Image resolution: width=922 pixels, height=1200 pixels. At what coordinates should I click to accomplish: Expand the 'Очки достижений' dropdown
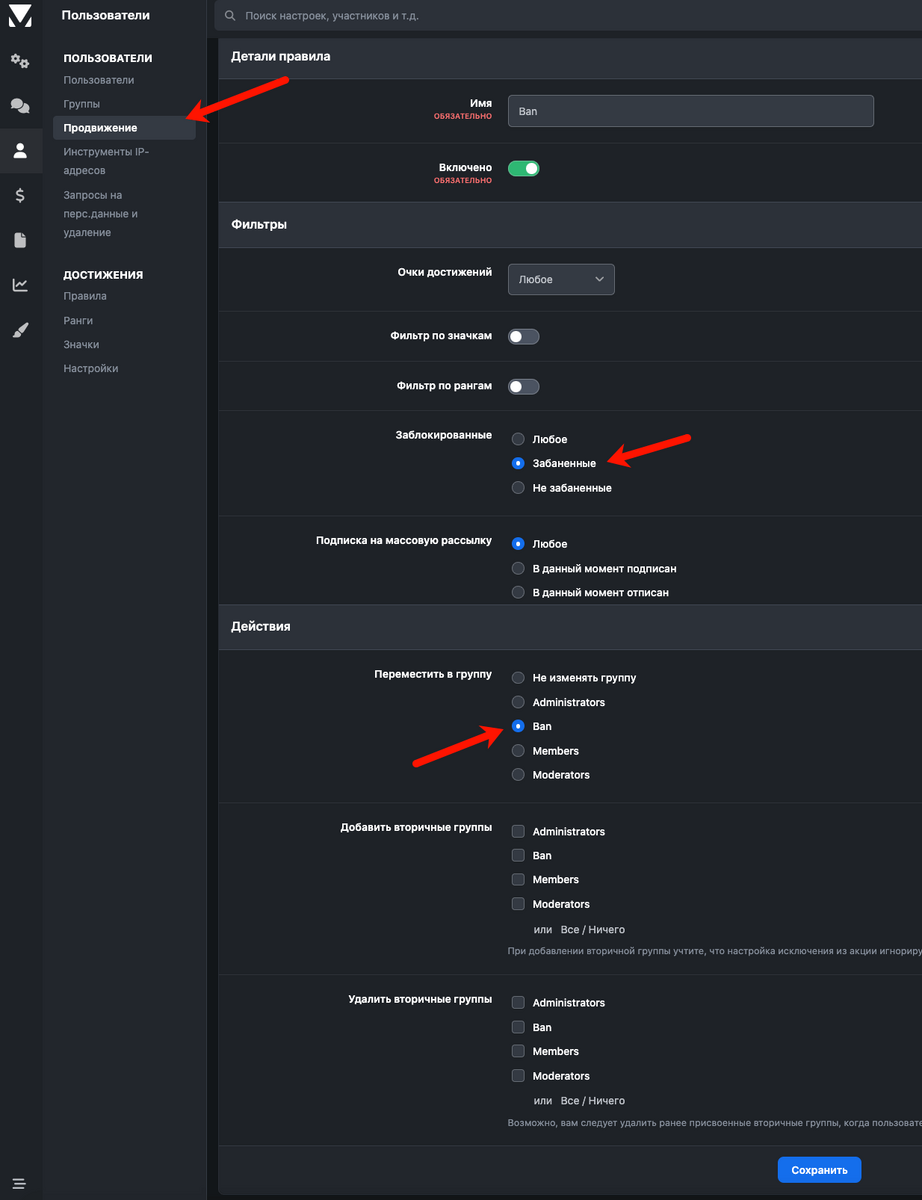pyautogui.click(x=561, y=280)
